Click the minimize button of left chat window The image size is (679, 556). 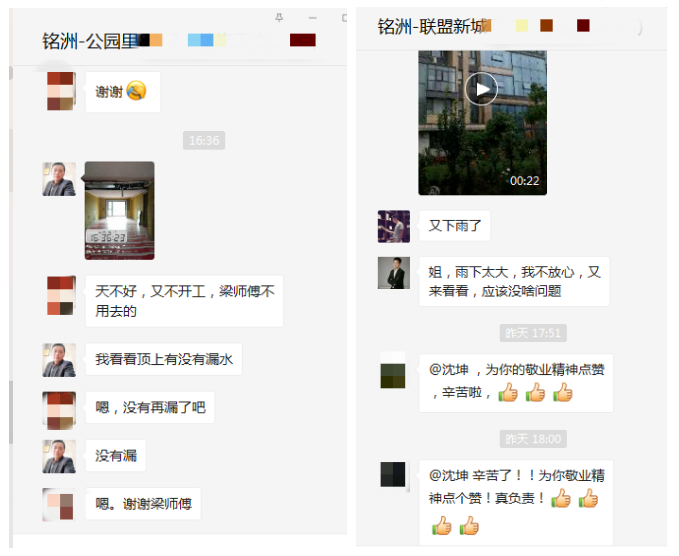pos(313,18)
